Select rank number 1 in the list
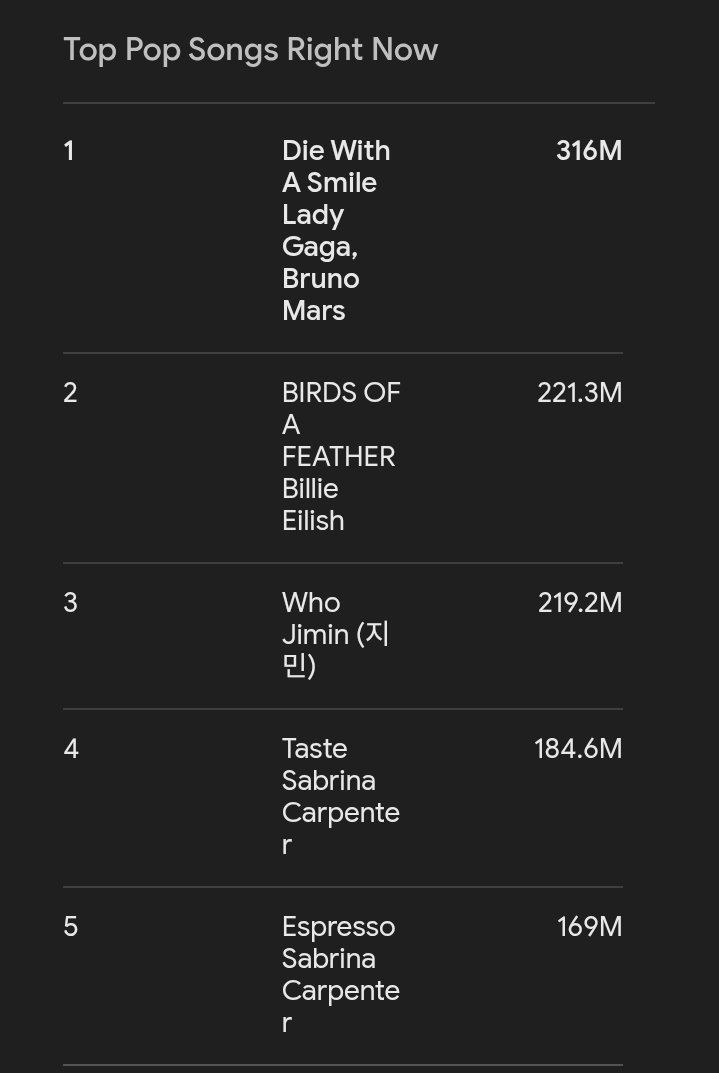Screen dimensions: 719x1073 [x=69, y=151]
